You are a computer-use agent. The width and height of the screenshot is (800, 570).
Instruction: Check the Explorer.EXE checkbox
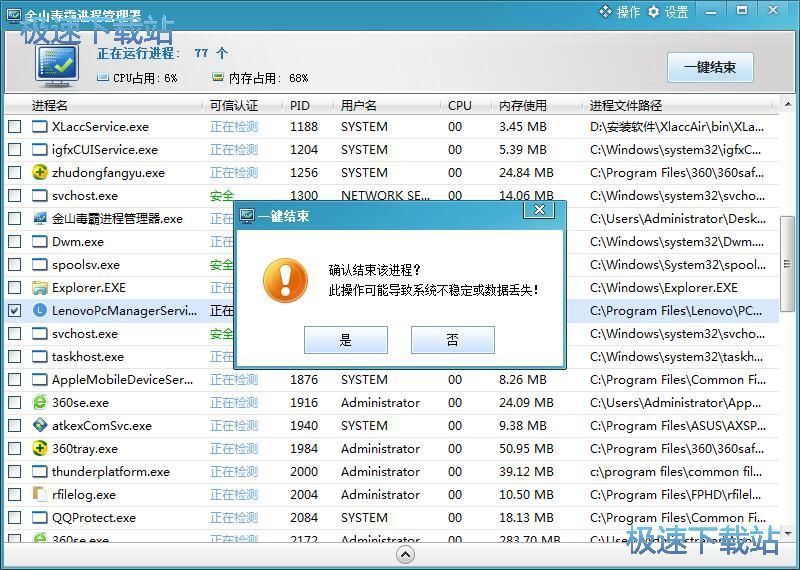(x=15, y=287)
